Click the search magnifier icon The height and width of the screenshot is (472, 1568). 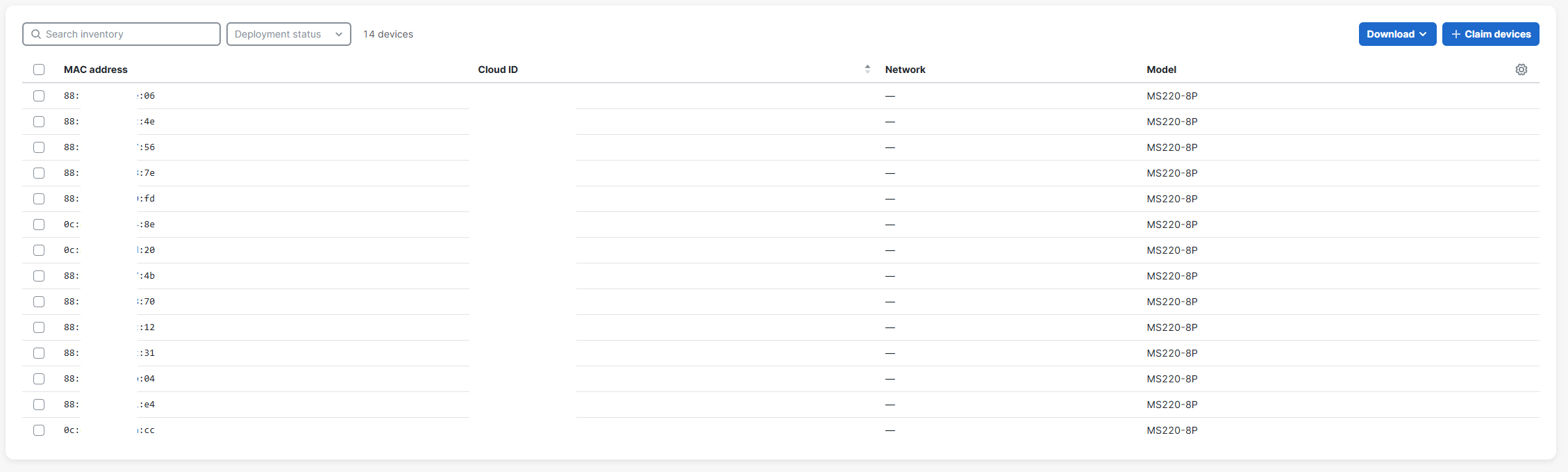36,34
